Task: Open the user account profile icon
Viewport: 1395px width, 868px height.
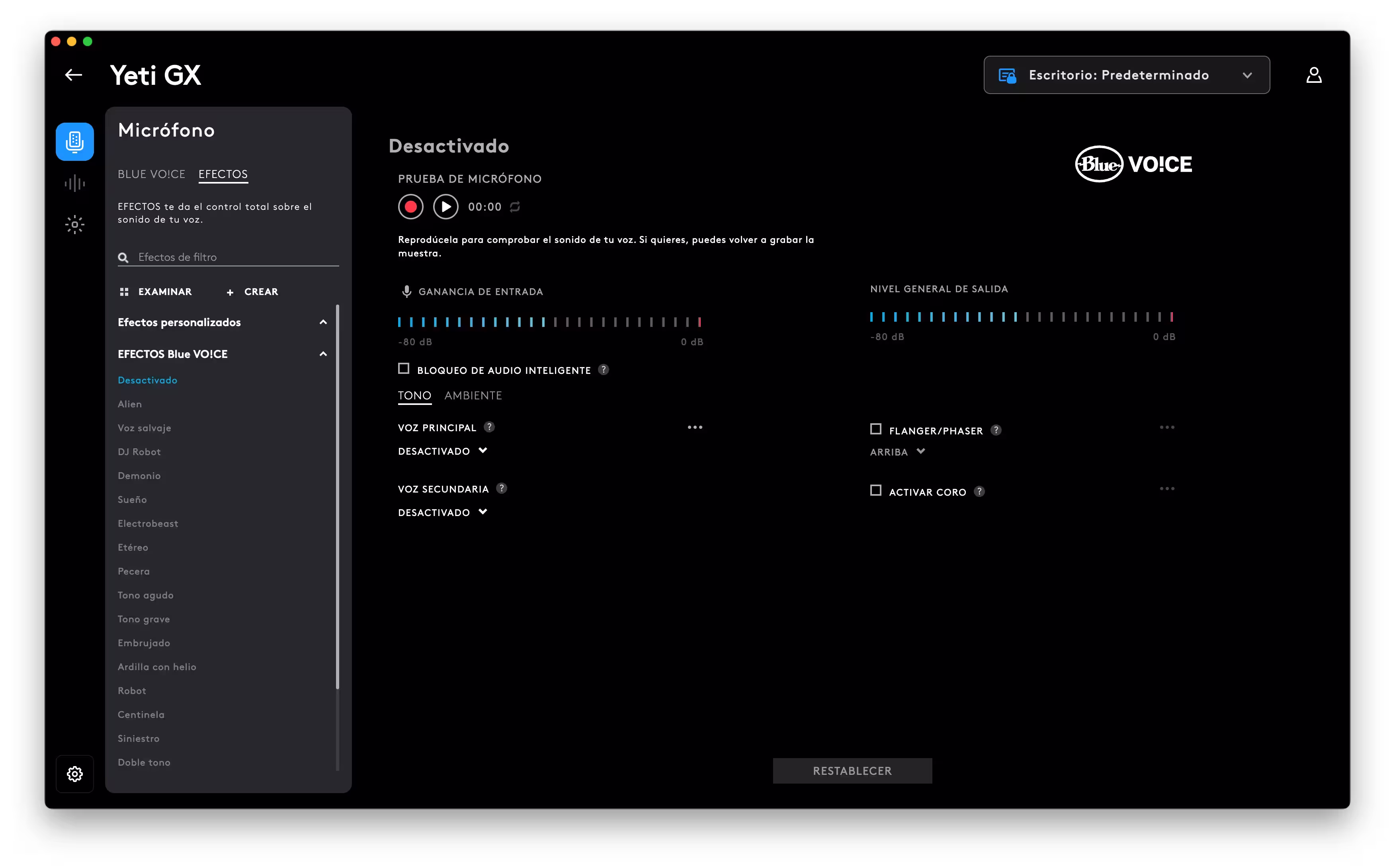Action: click(1313, 74)
